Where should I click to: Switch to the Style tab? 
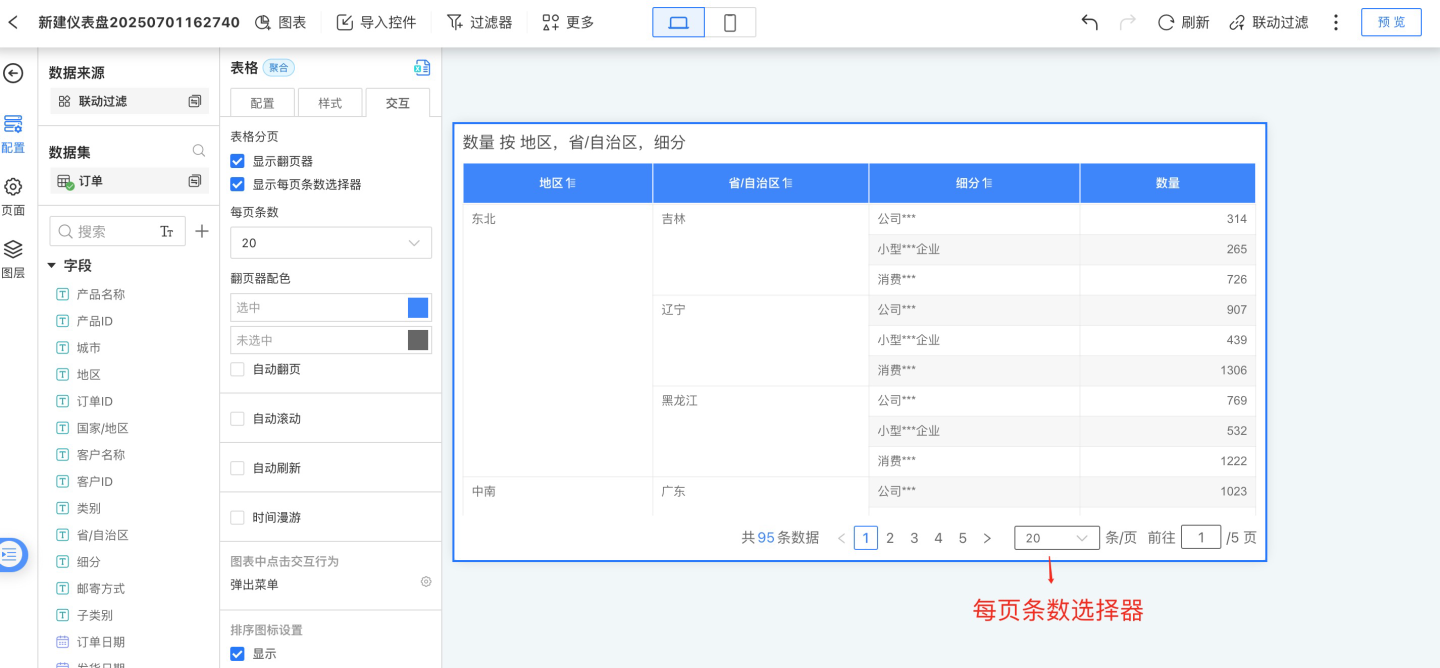point(330,103)
